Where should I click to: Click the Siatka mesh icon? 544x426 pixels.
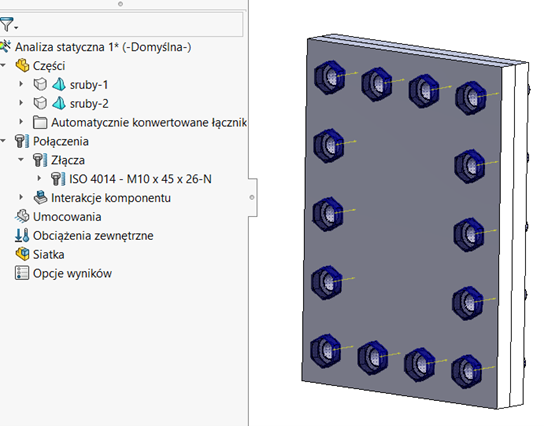22,254
